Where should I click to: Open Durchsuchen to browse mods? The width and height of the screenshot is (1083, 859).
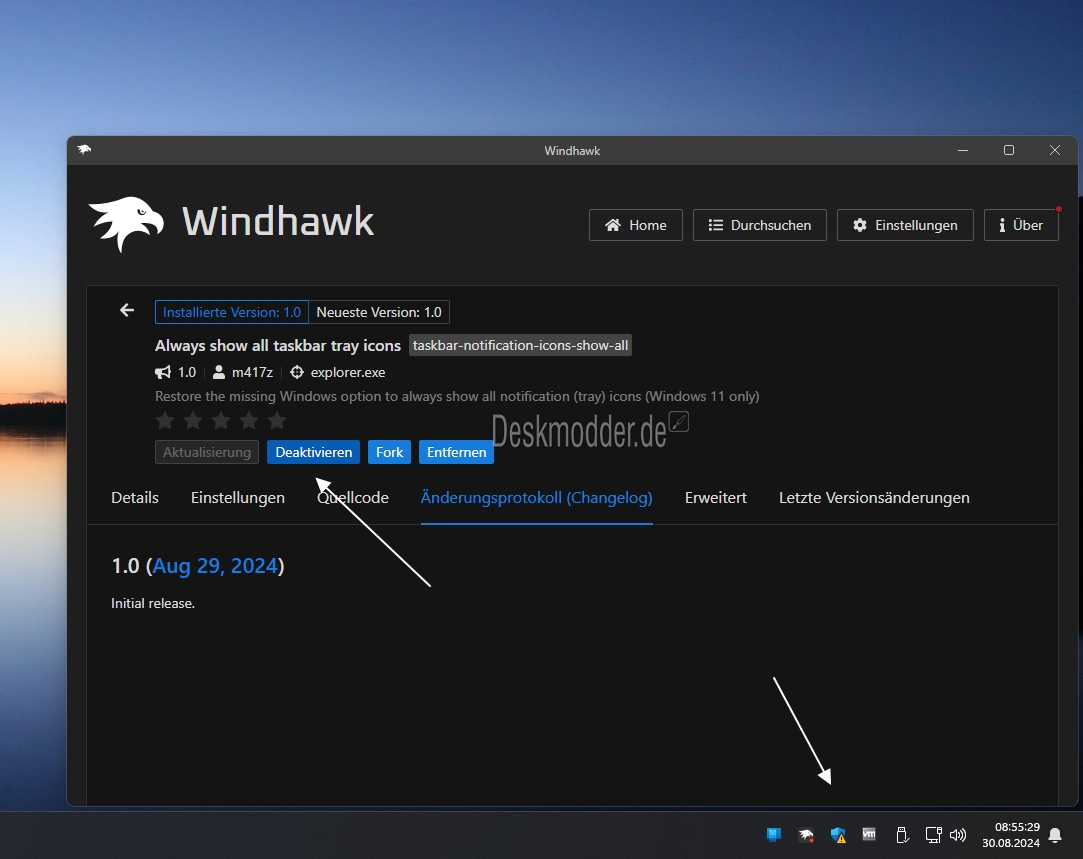coord(760,225)
